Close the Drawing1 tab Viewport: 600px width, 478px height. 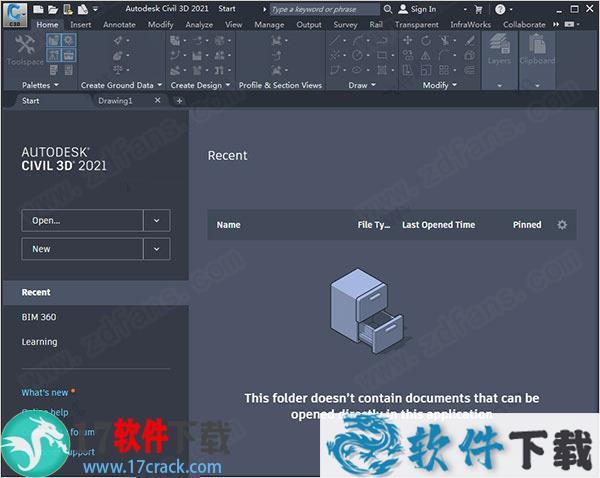[x=158, y=101]
